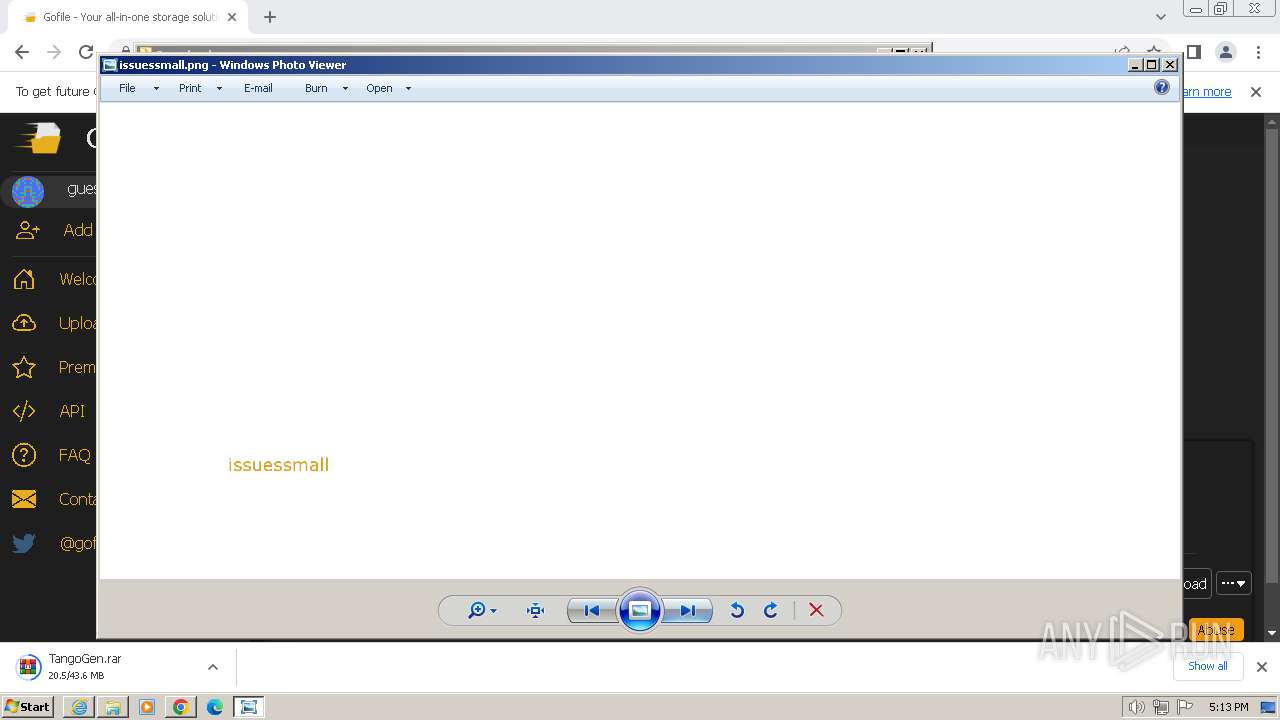Switch to Chrome in the taskbar
1280x720 pixels.
[x=181, y=707]
